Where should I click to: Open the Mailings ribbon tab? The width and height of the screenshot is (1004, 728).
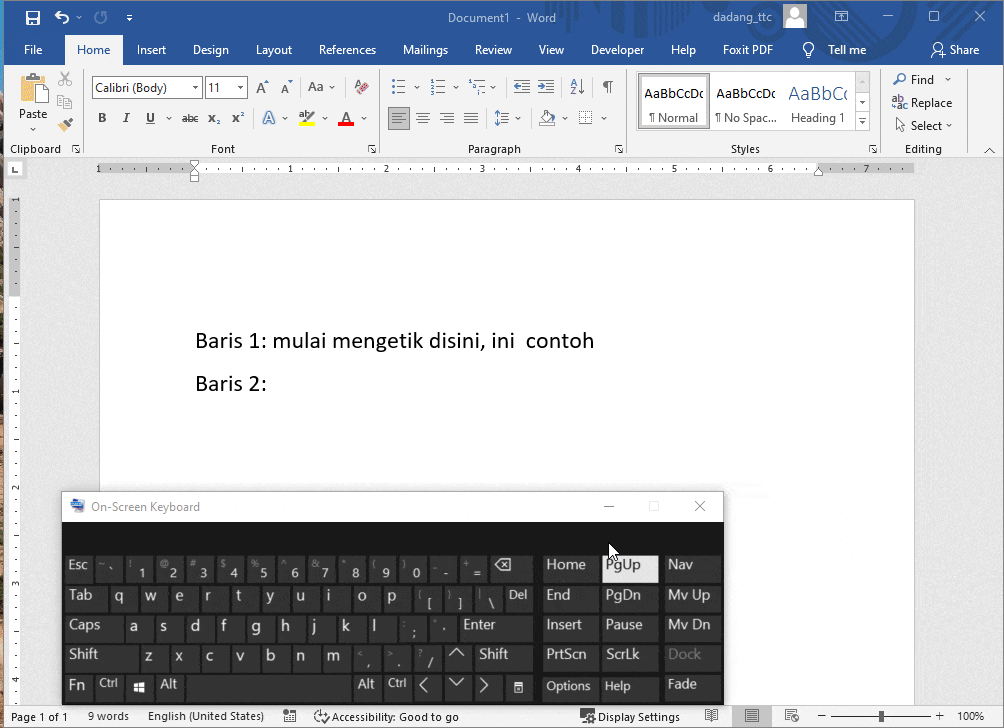pyautogui.click(x=425, y=49)
